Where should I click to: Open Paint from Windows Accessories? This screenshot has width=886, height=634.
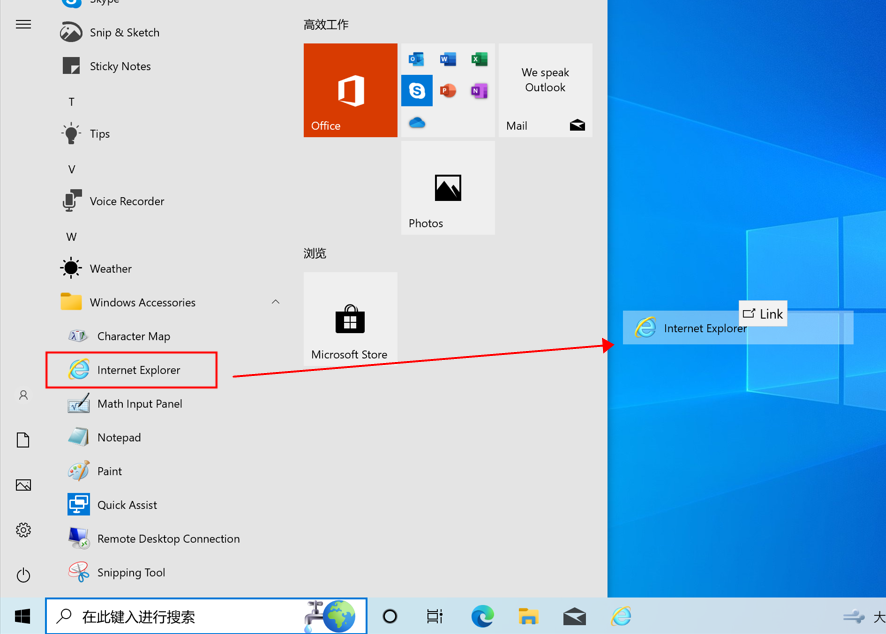click(109, 471)
